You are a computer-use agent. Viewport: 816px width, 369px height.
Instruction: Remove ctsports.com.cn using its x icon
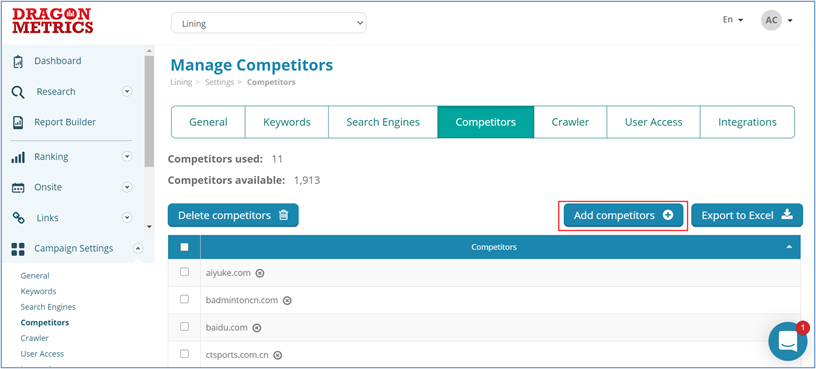[278, 355]
